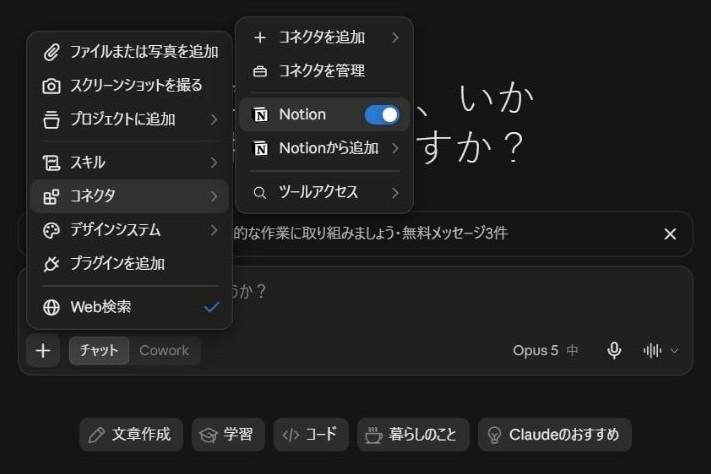The height and width of the screenshot is (474, 711).
Task: Select ファイルまたは写真を追加 menu label
Action: tap(144, 52)
